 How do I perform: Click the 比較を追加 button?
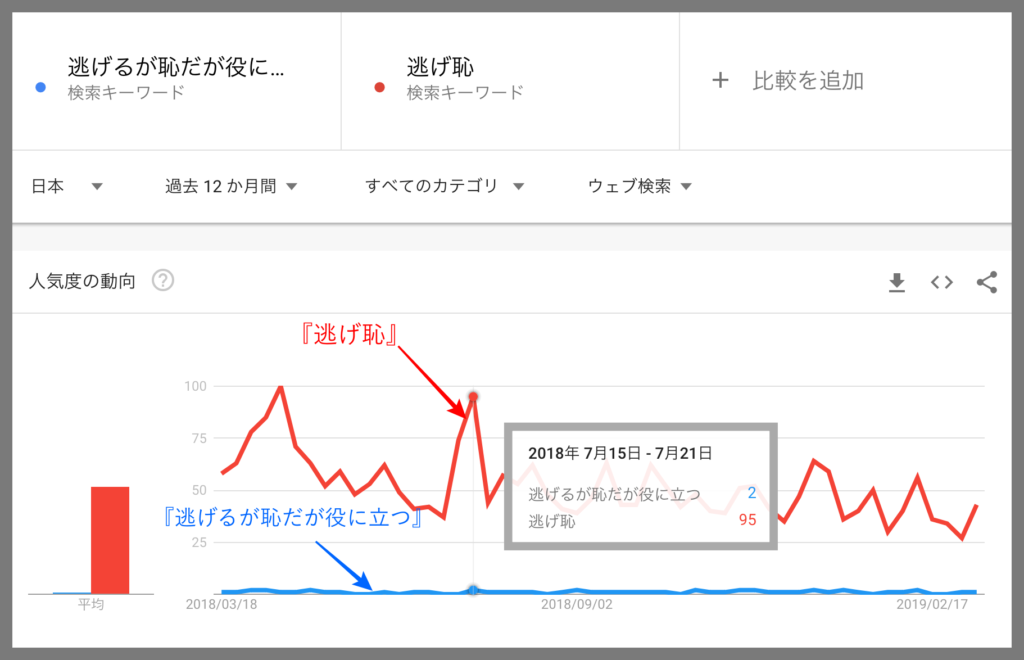(x=807, y=81)
